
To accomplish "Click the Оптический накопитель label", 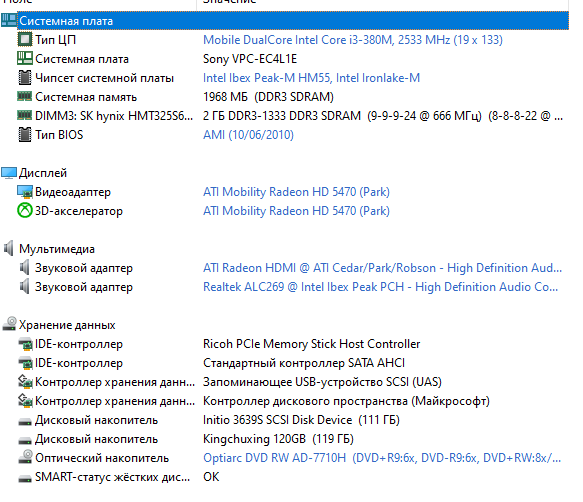I will coord(102,457).
